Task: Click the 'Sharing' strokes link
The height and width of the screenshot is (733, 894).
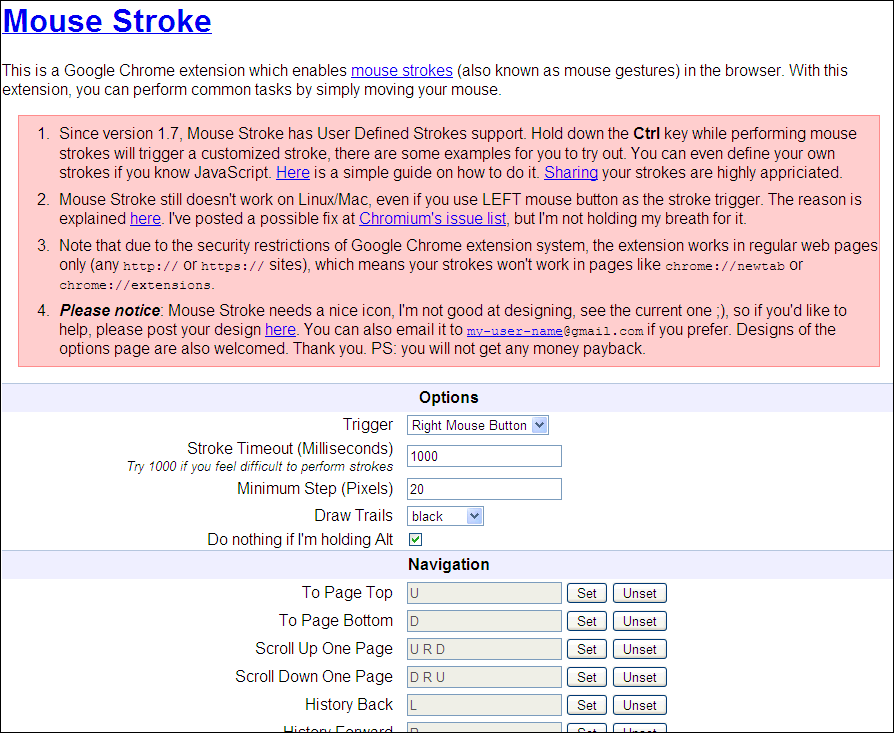Action: coord(571,173)
